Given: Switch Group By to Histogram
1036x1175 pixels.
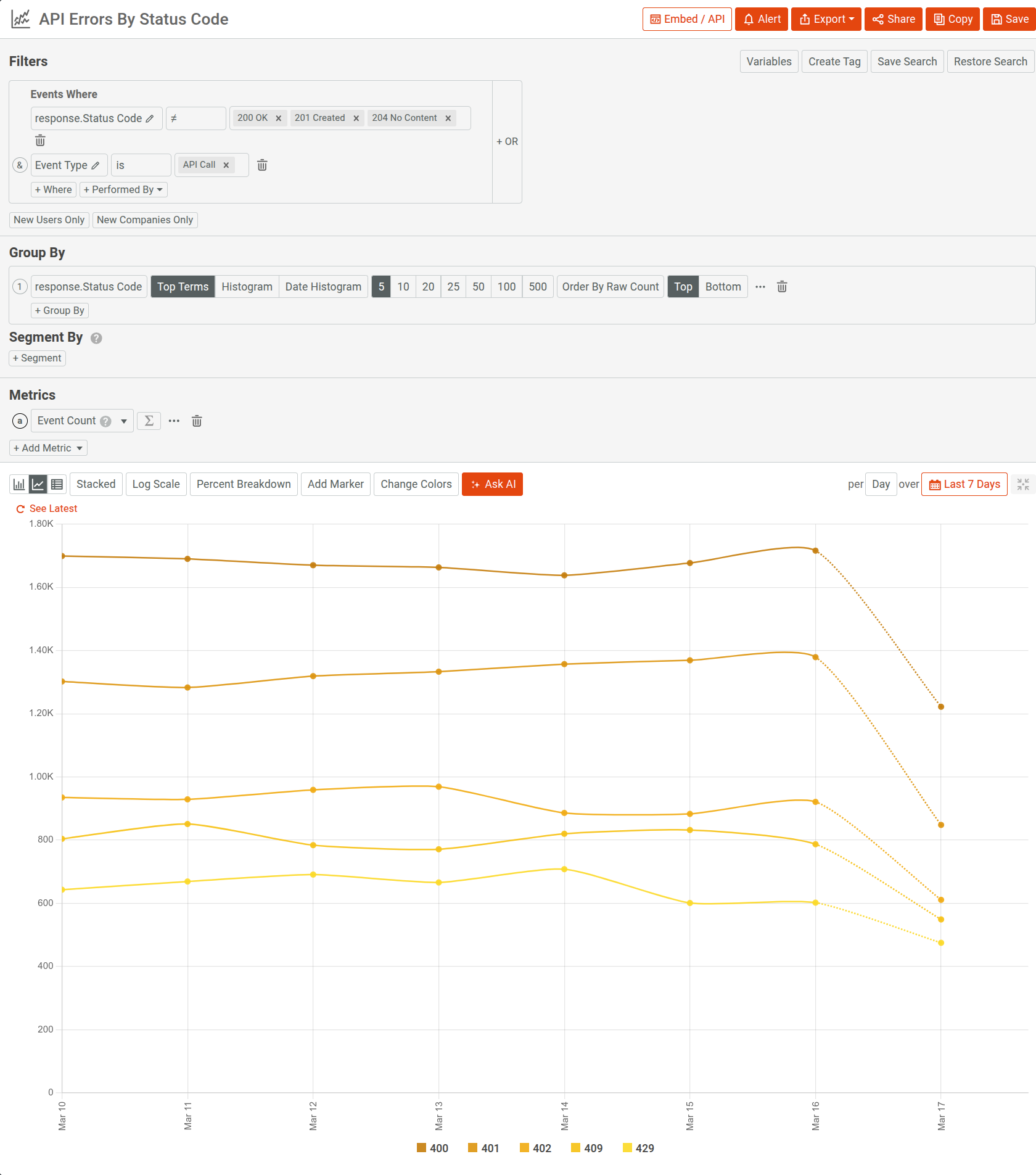Looking at the screenshot, I should pyautogui.click(x=247, y=286).
